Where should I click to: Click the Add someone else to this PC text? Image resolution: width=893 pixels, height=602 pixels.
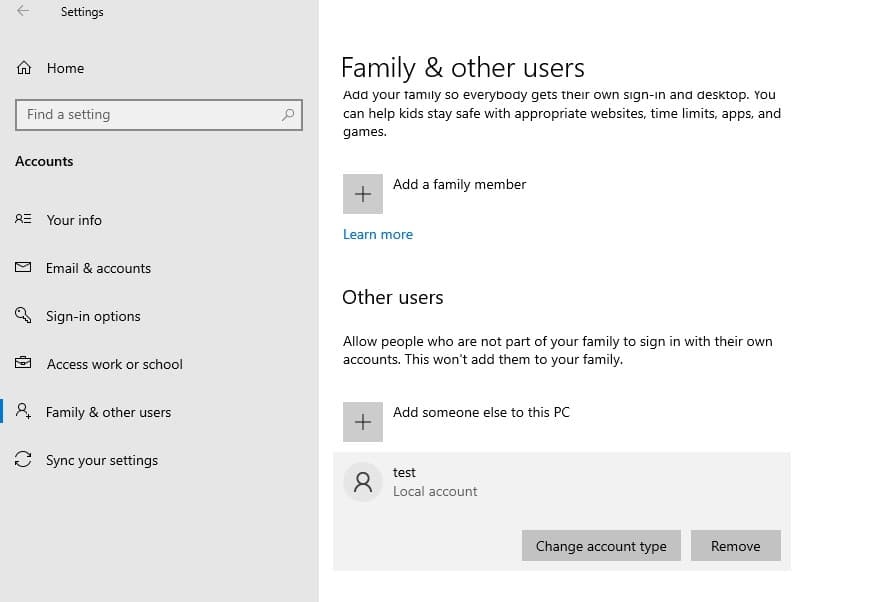coord(481,412)
